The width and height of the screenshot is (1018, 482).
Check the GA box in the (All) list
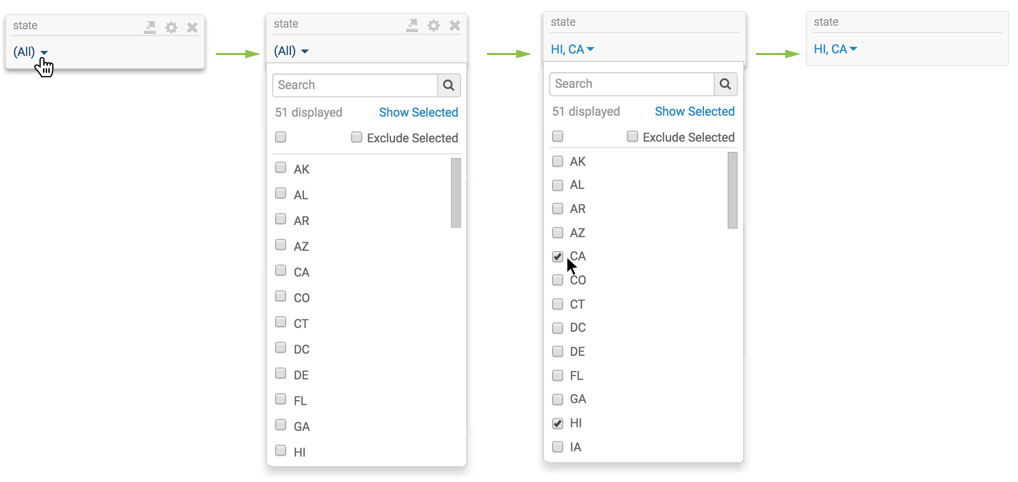tap(281, 426)
